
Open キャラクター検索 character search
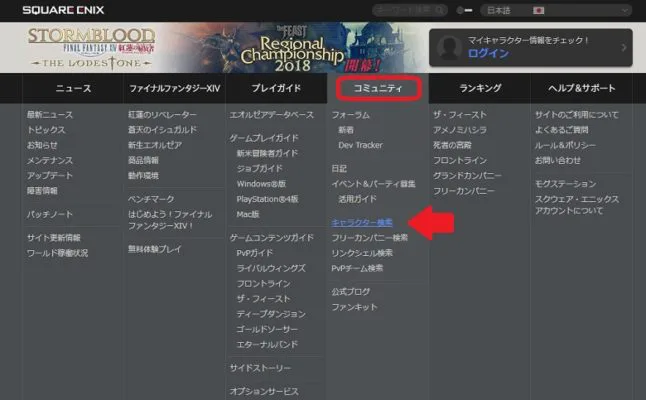(x=362, y=222)
